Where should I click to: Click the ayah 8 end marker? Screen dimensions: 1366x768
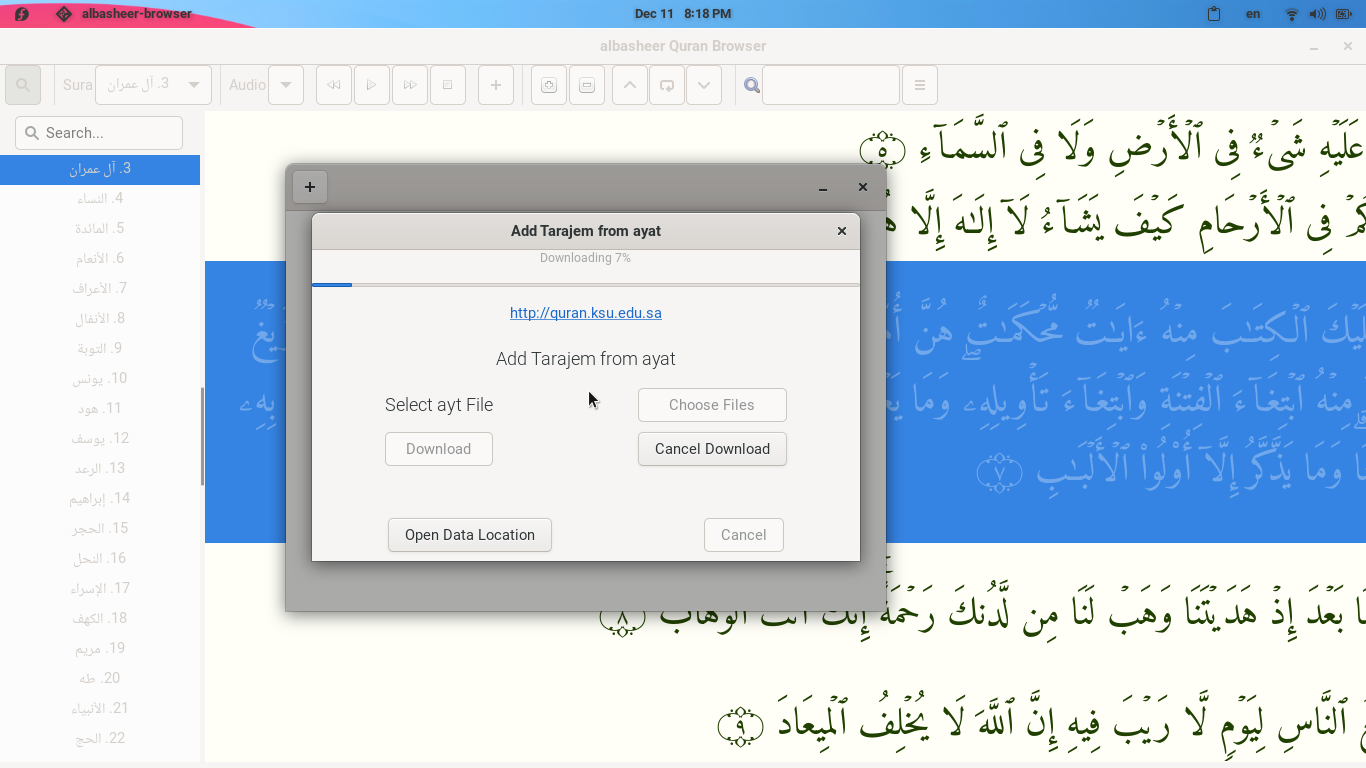(621, 620)
